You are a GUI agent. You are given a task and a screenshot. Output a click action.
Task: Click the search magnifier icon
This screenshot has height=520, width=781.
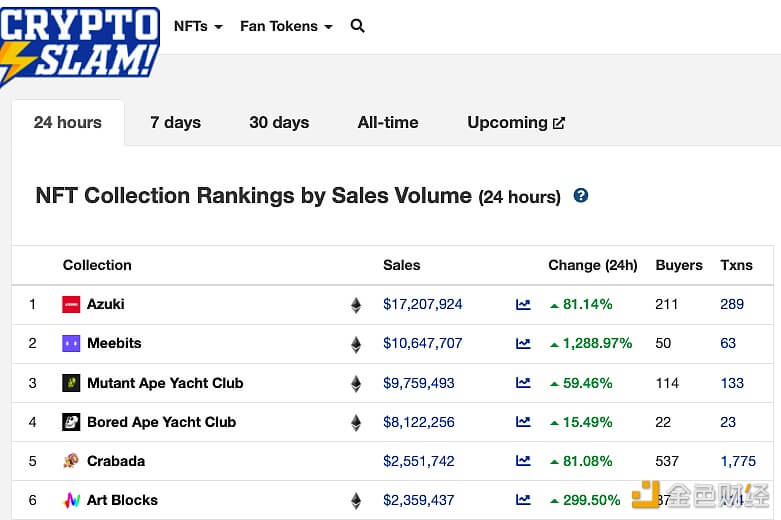357,25
